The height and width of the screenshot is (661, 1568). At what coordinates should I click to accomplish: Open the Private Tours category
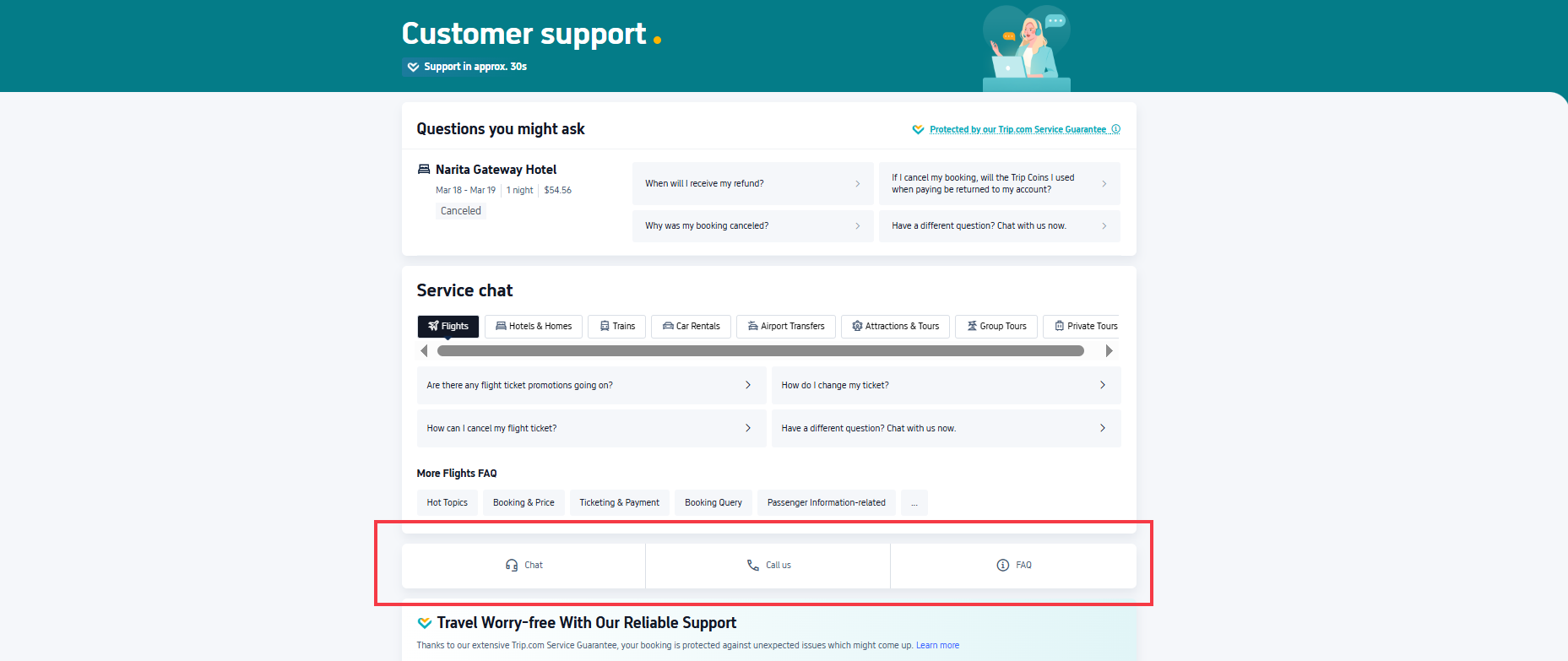coord(1057,326)
